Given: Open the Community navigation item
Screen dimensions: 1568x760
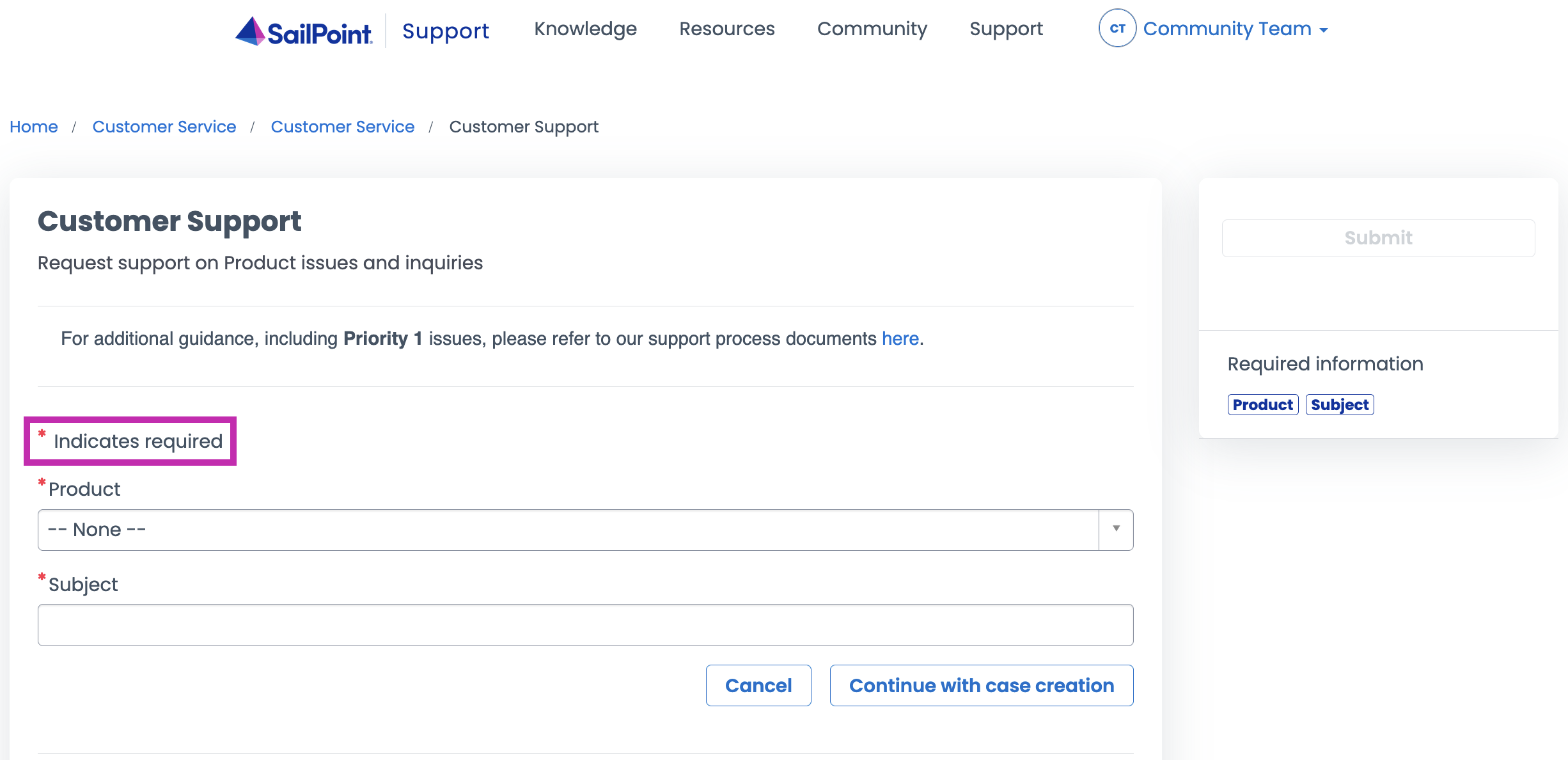Looking at the screenshot, I should [x=872, y=29].
